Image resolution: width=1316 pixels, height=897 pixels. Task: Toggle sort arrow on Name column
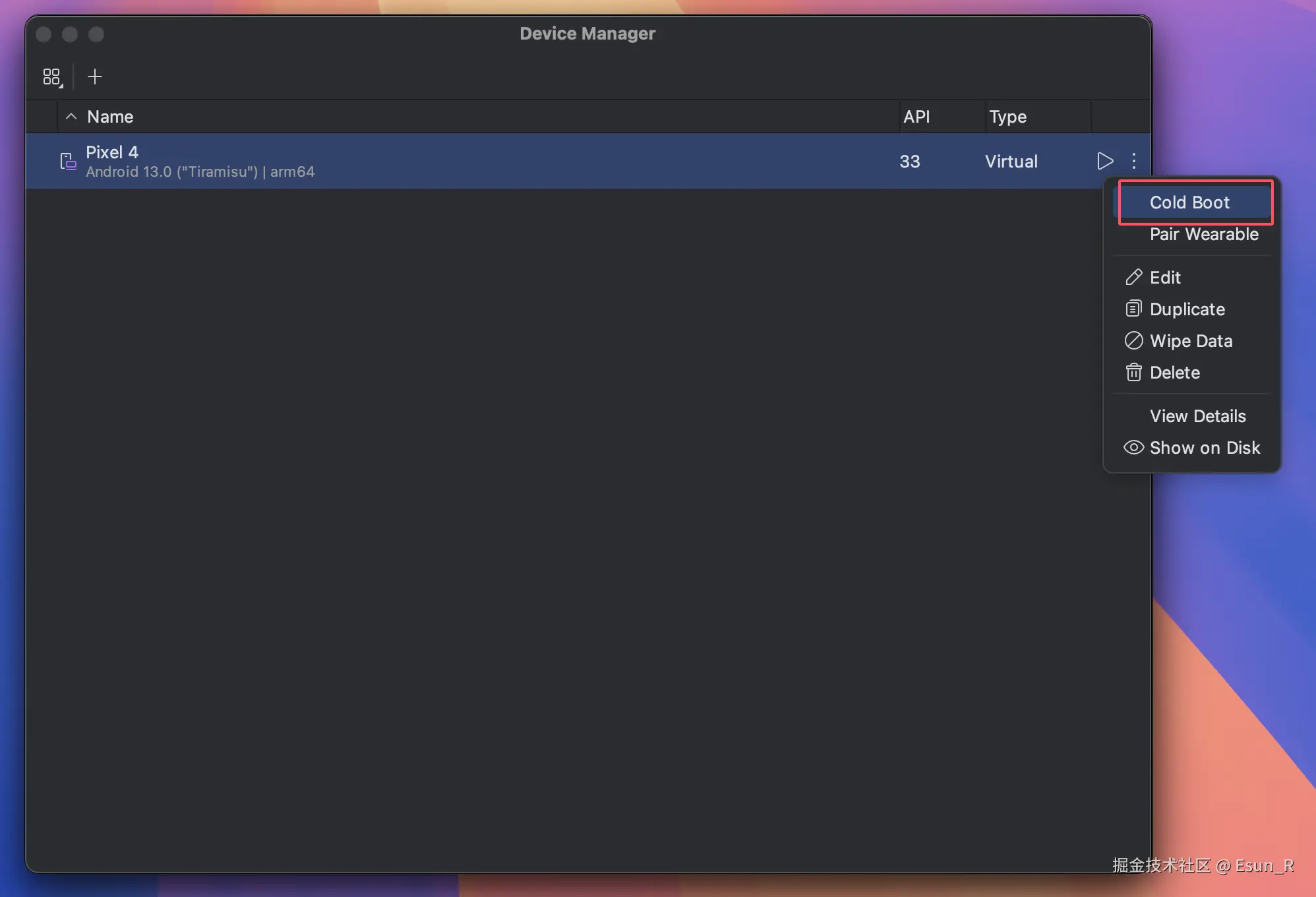[x=71, y=117]
